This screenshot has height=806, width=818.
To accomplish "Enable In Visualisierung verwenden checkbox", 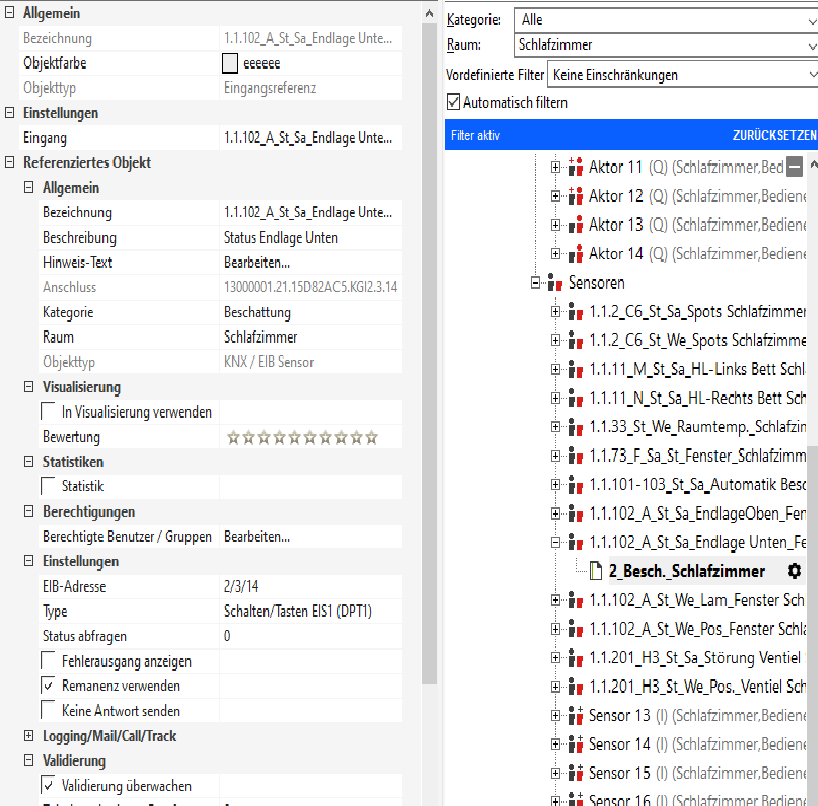I will point(49,411).
